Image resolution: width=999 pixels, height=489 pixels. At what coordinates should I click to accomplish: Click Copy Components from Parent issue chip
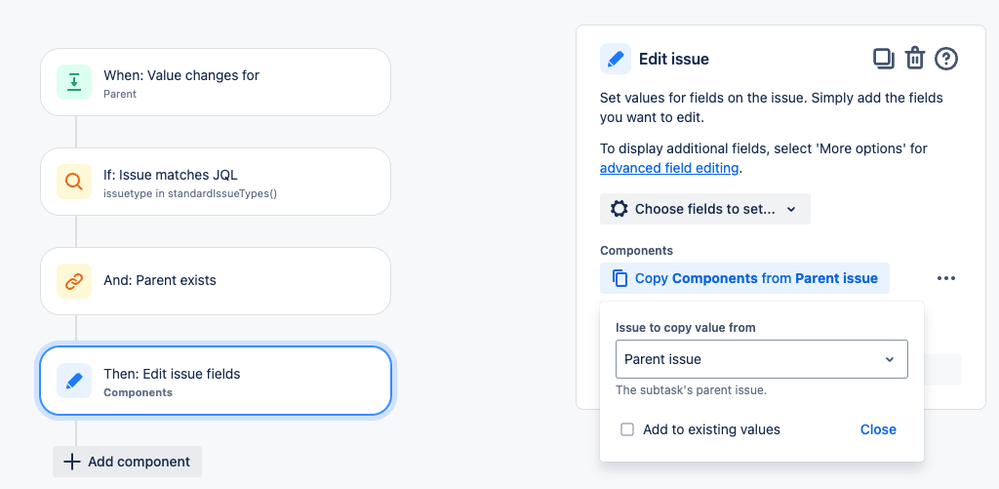coord(745,278)
